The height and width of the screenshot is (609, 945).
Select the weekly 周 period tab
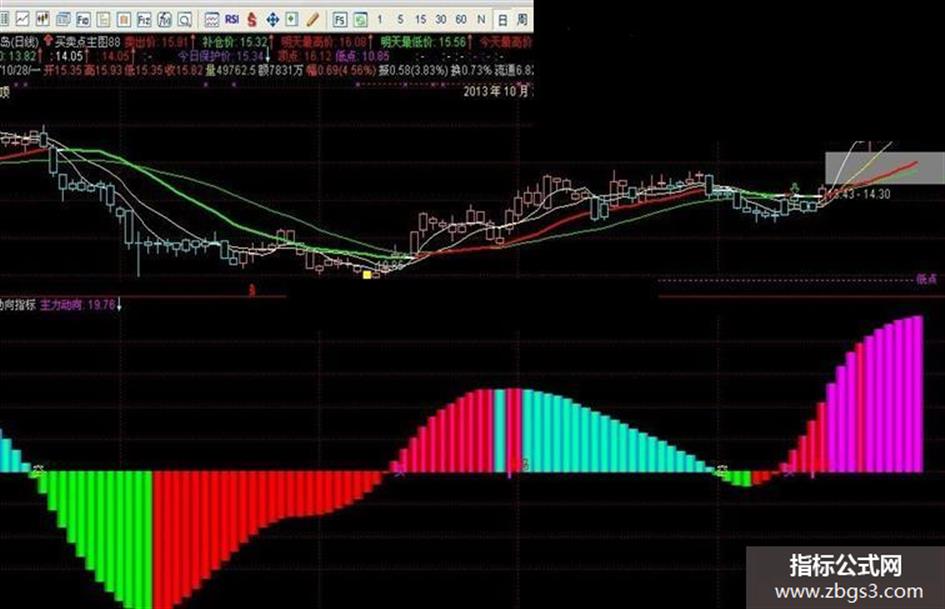tap(523, 20)
